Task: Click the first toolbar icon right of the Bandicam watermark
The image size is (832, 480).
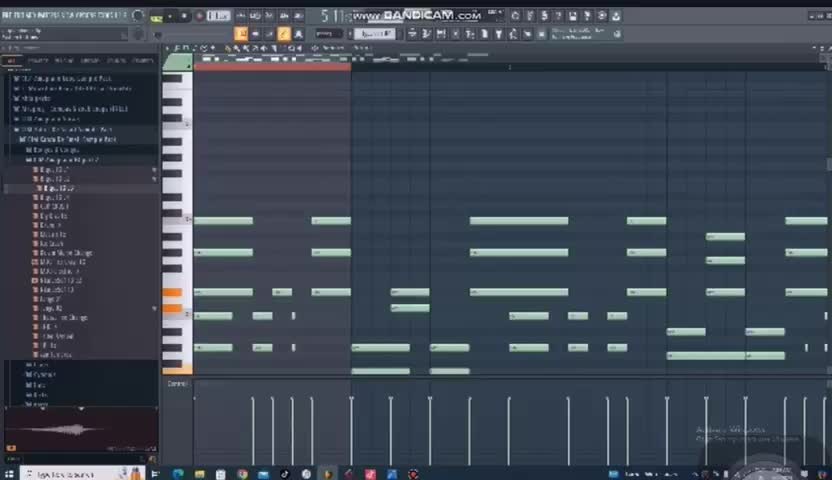Action: pyautogui.click(x=515, y=16)
